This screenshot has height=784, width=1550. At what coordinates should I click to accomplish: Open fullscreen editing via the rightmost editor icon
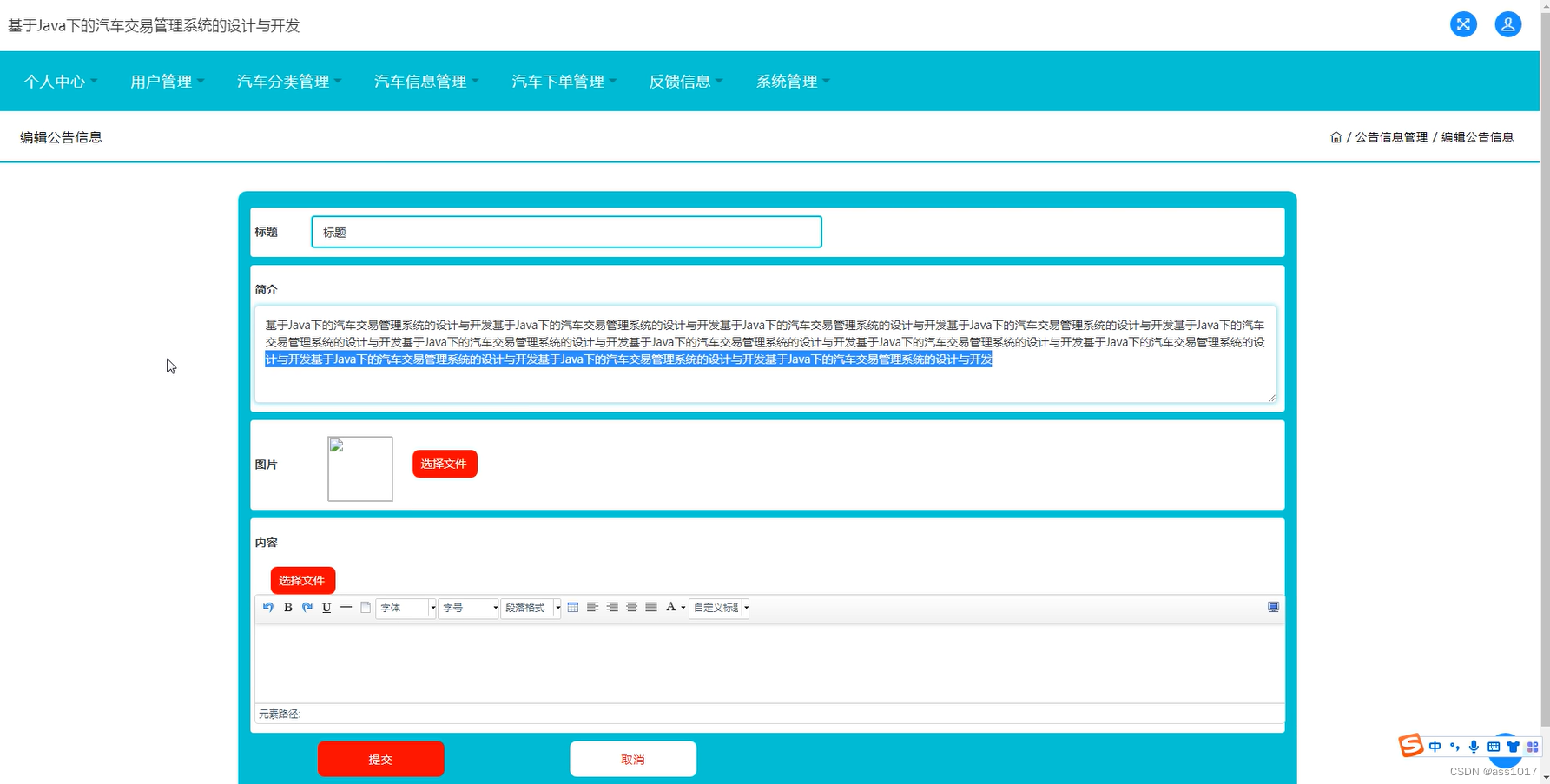(1273, 608)
